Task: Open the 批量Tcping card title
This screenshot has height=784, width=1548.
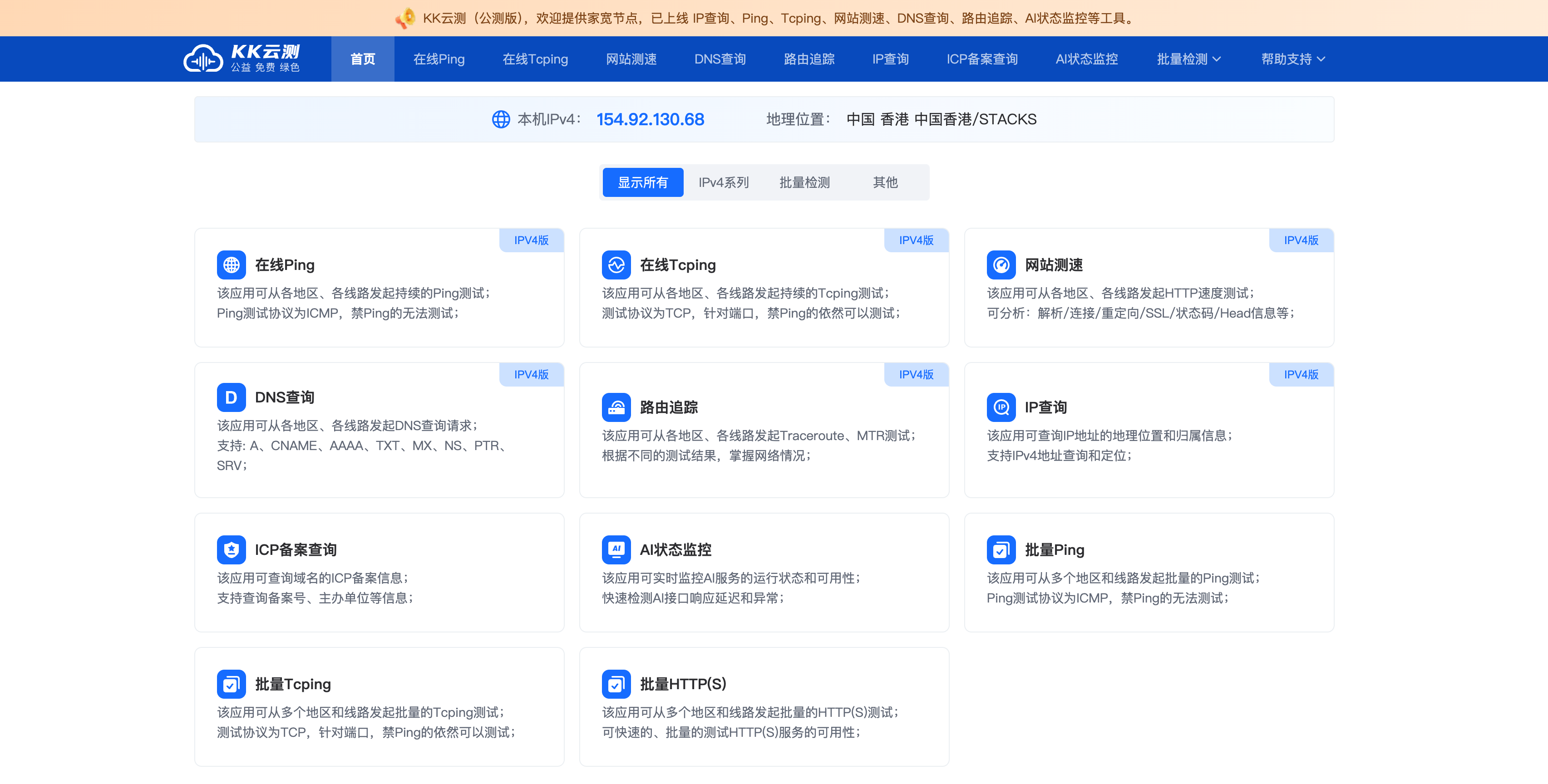Action: pyautogui.click(x=293, y=684)
